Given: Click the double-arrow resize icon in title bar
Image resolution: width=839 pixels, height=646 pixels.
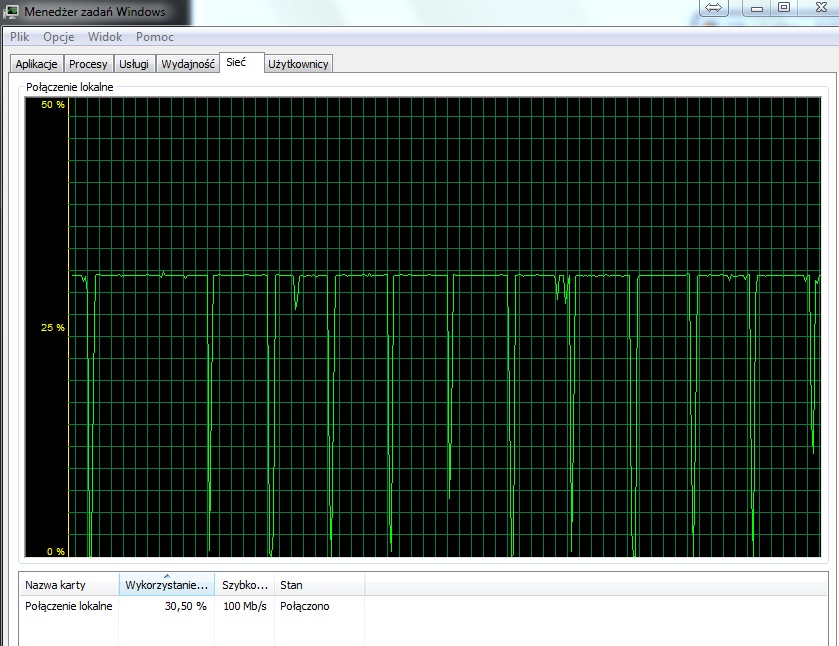Looking at the screenshot, I should 714,7.
